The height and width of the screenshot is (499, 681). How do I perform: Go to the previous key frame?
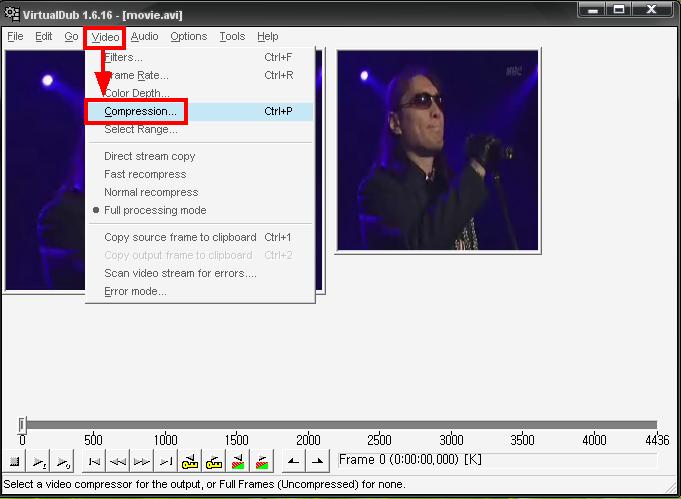click(190, 461)
